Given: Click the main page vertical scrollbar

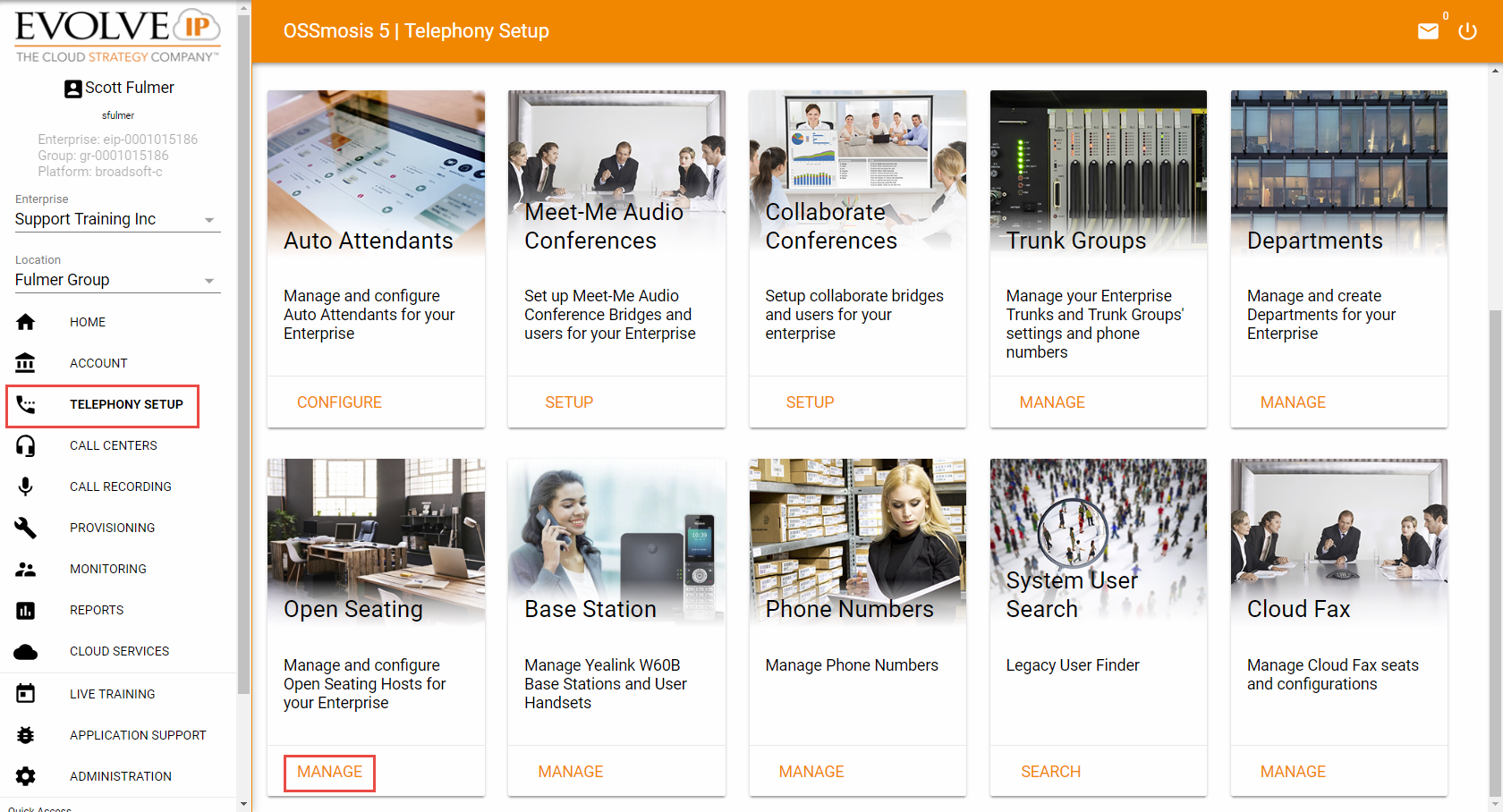Looking at the screenshot, I should 1496,537.
